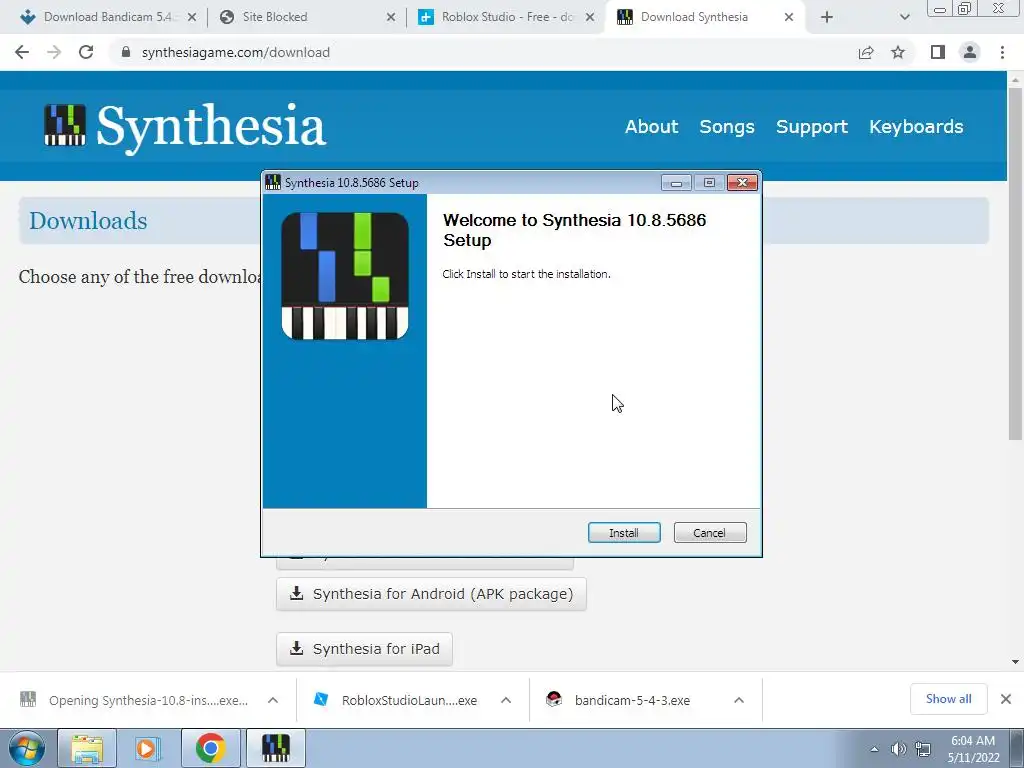Open the Keyboards page link
The image size is (1024, 768).
tap(916, 127)
